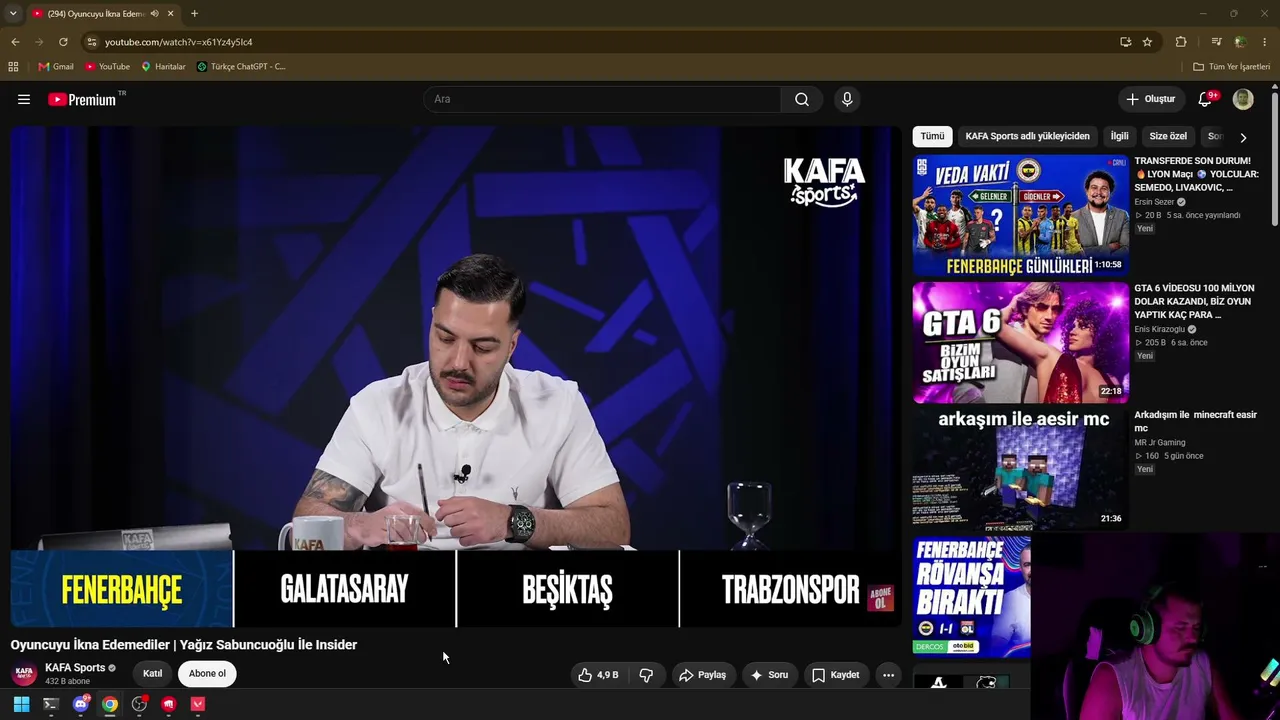Click the install app icon in address bar
The height and width of the screenshot is (720, 1280).
pyautogui.click(x=1125, y=42)
